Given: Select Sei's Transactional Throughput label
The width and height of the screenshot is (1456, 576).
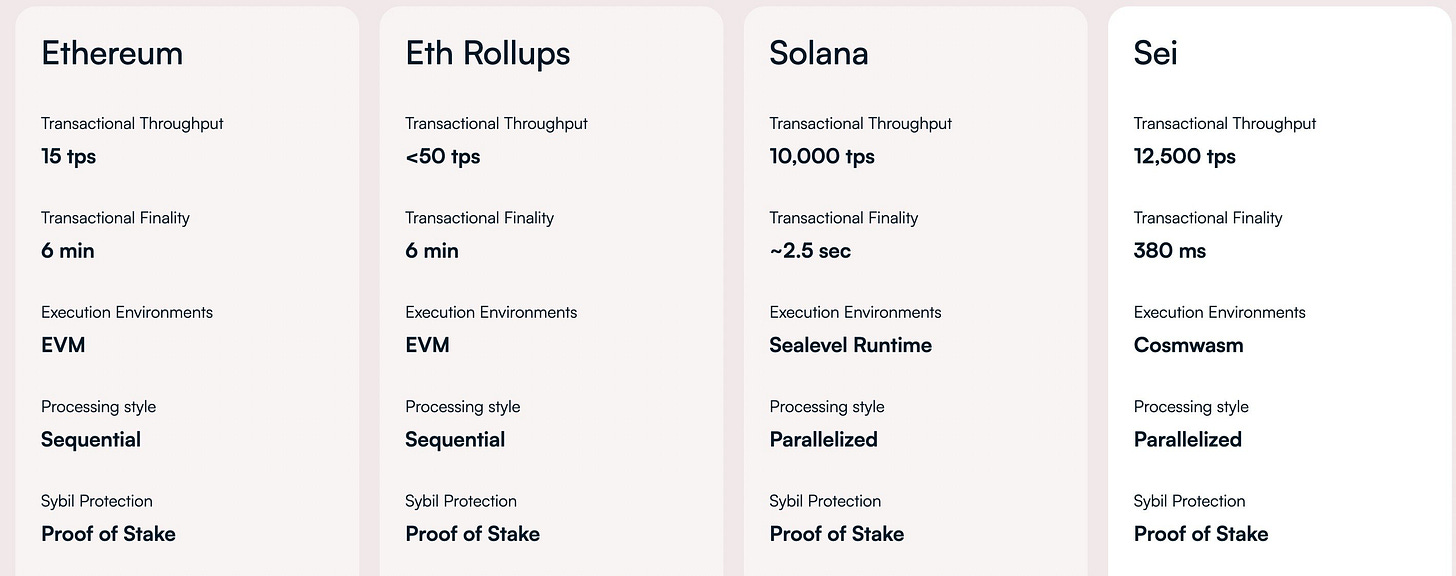Looking at the screenshot, I should tap(1225, 124).
